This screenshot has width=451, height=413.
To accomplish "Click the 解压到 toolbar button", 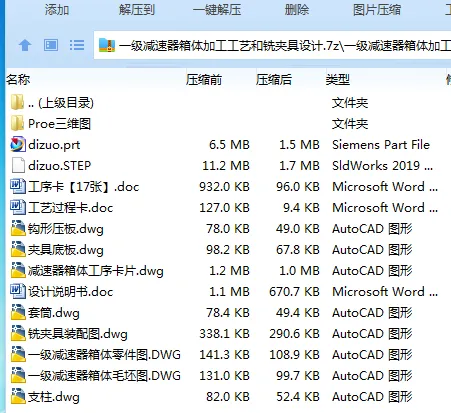I will point(137,10).
